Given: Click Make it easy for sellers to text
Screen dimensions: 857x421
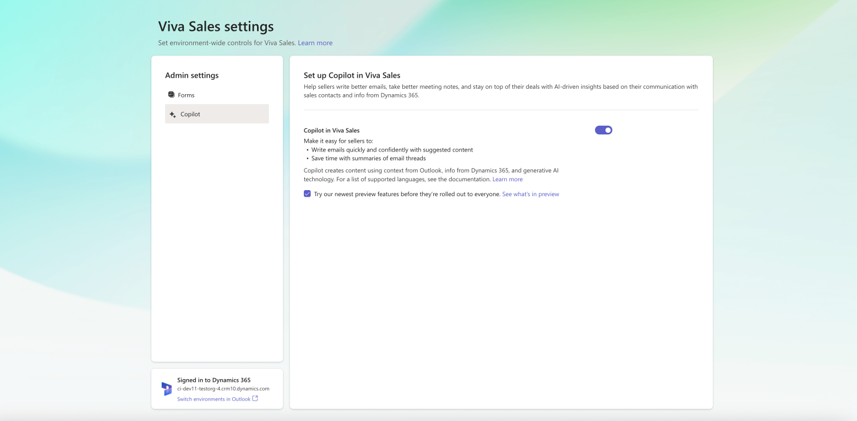Looking at the screenshot, I should click(x=338, y=141).
